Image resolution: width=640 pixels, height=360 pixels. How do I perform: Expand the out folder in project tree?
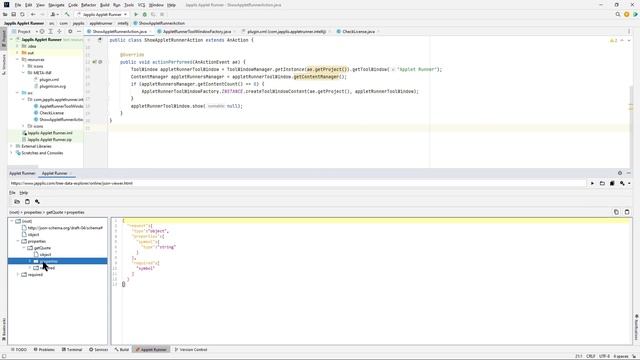tap(17, 53)
